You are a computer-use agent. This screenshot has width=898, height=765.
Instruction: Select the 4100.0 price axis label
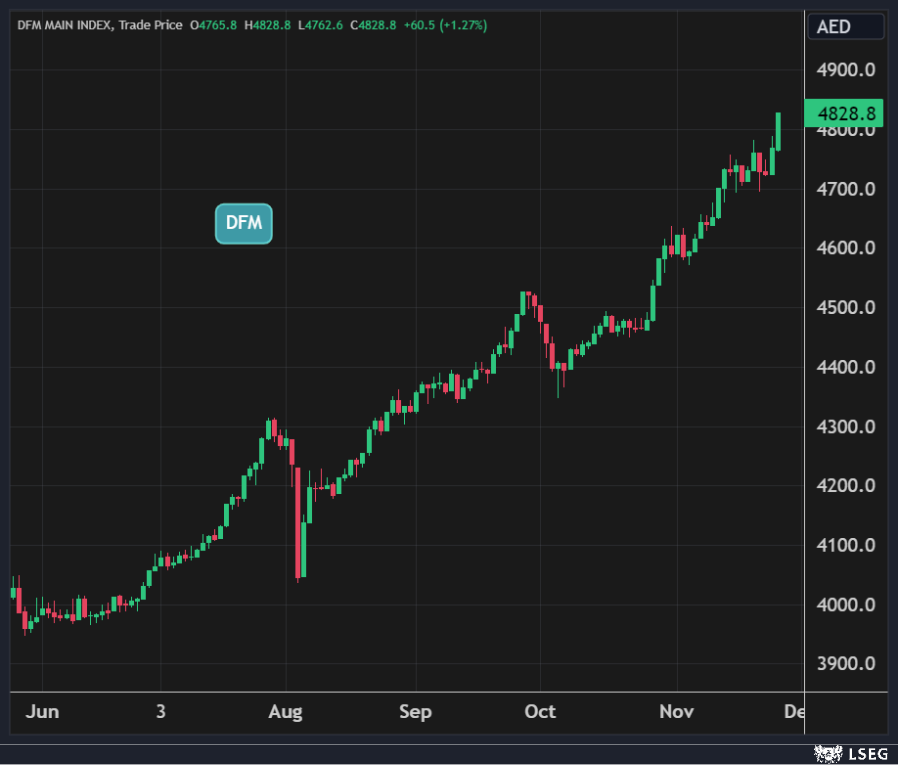846,545
